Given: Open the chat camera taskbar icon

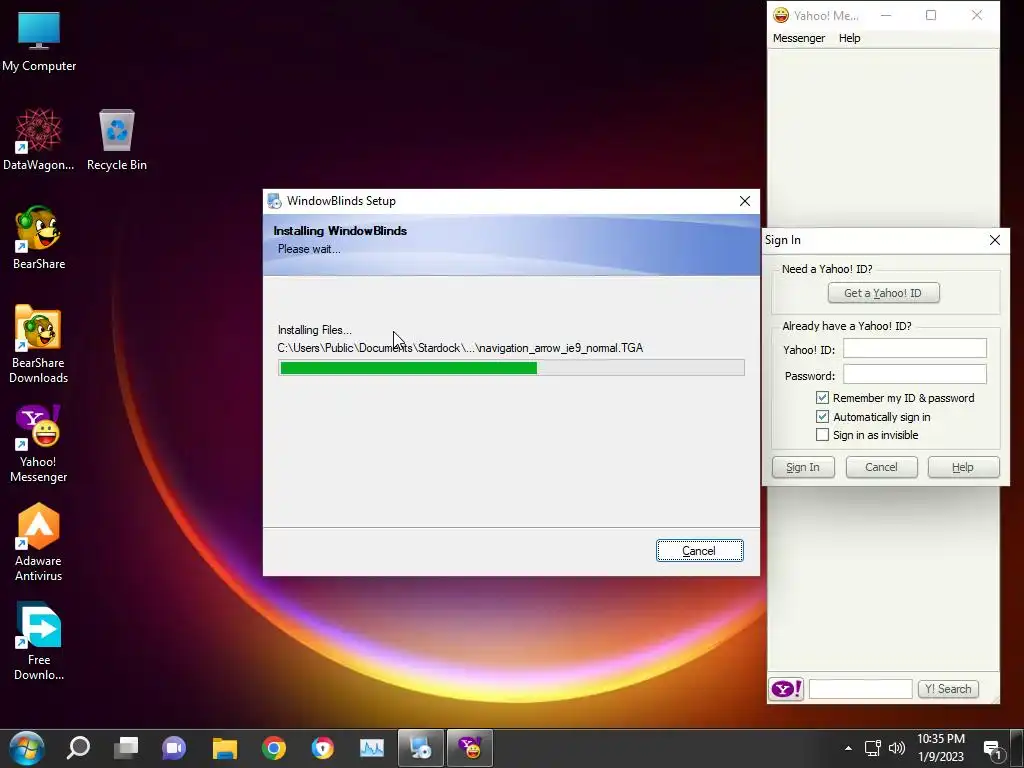Looking at the screenshot, I should coord(174,748).
